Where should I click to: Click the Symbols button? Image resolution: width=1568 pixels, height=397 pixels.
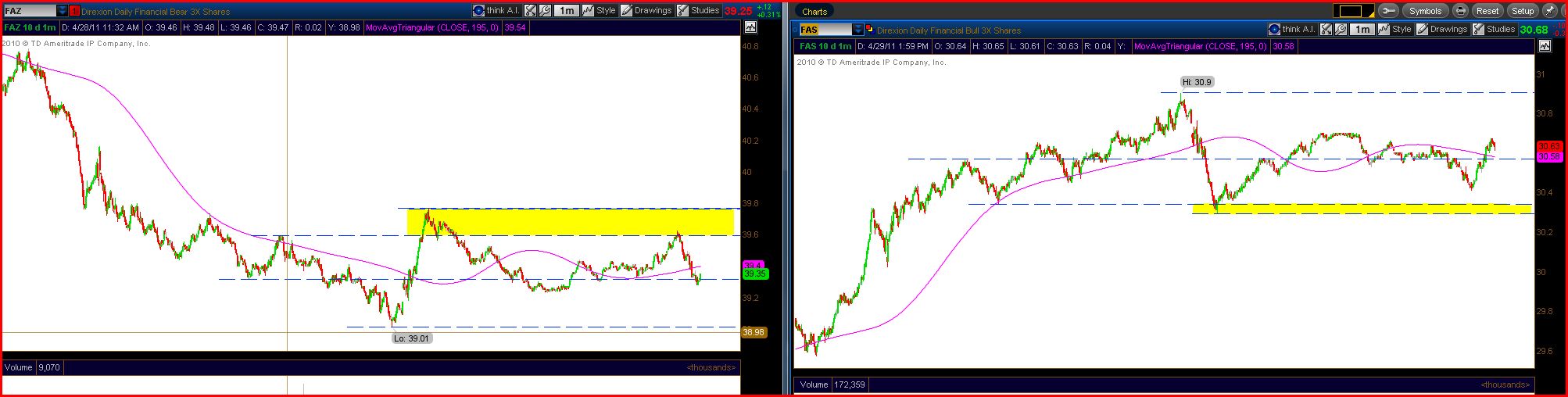(x=1426, y=11)
